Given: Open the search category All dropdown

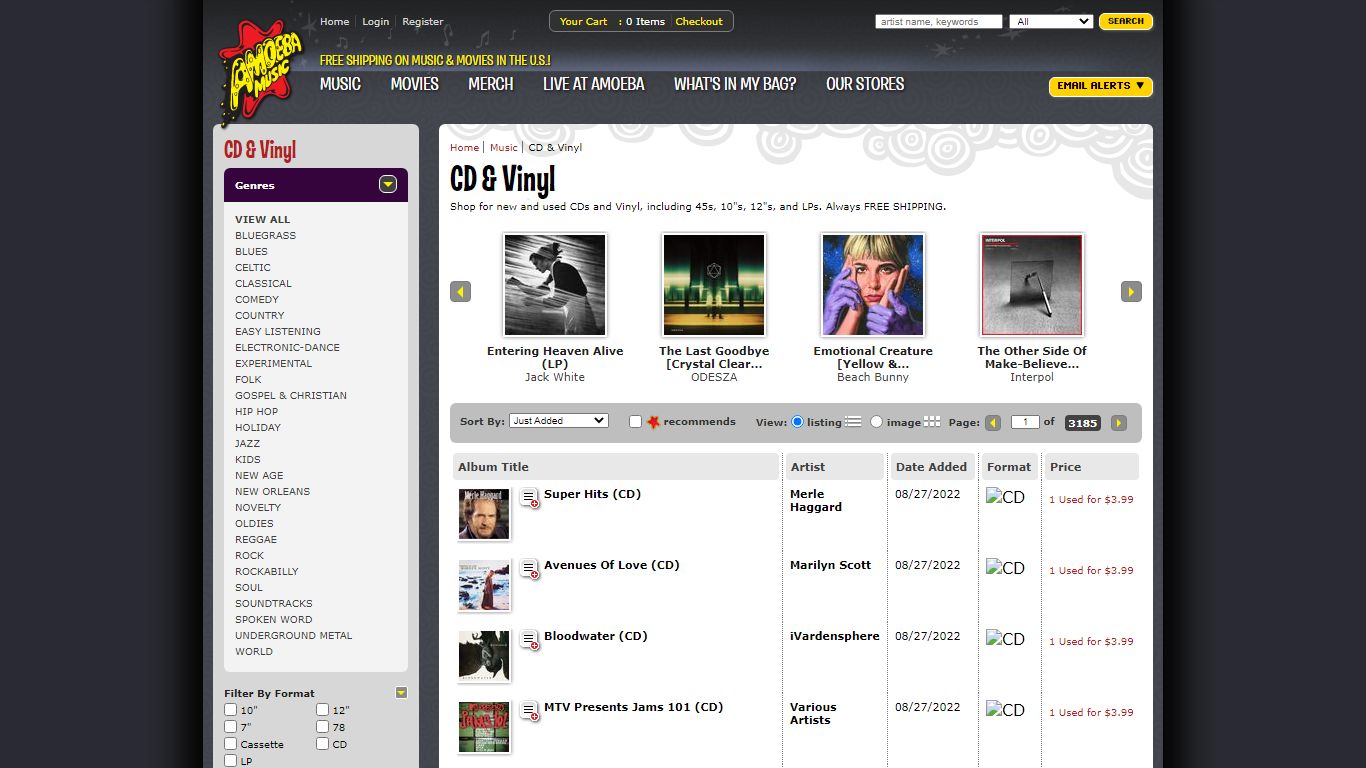Looking at the screenshot, I should (x=1051, y=21).
